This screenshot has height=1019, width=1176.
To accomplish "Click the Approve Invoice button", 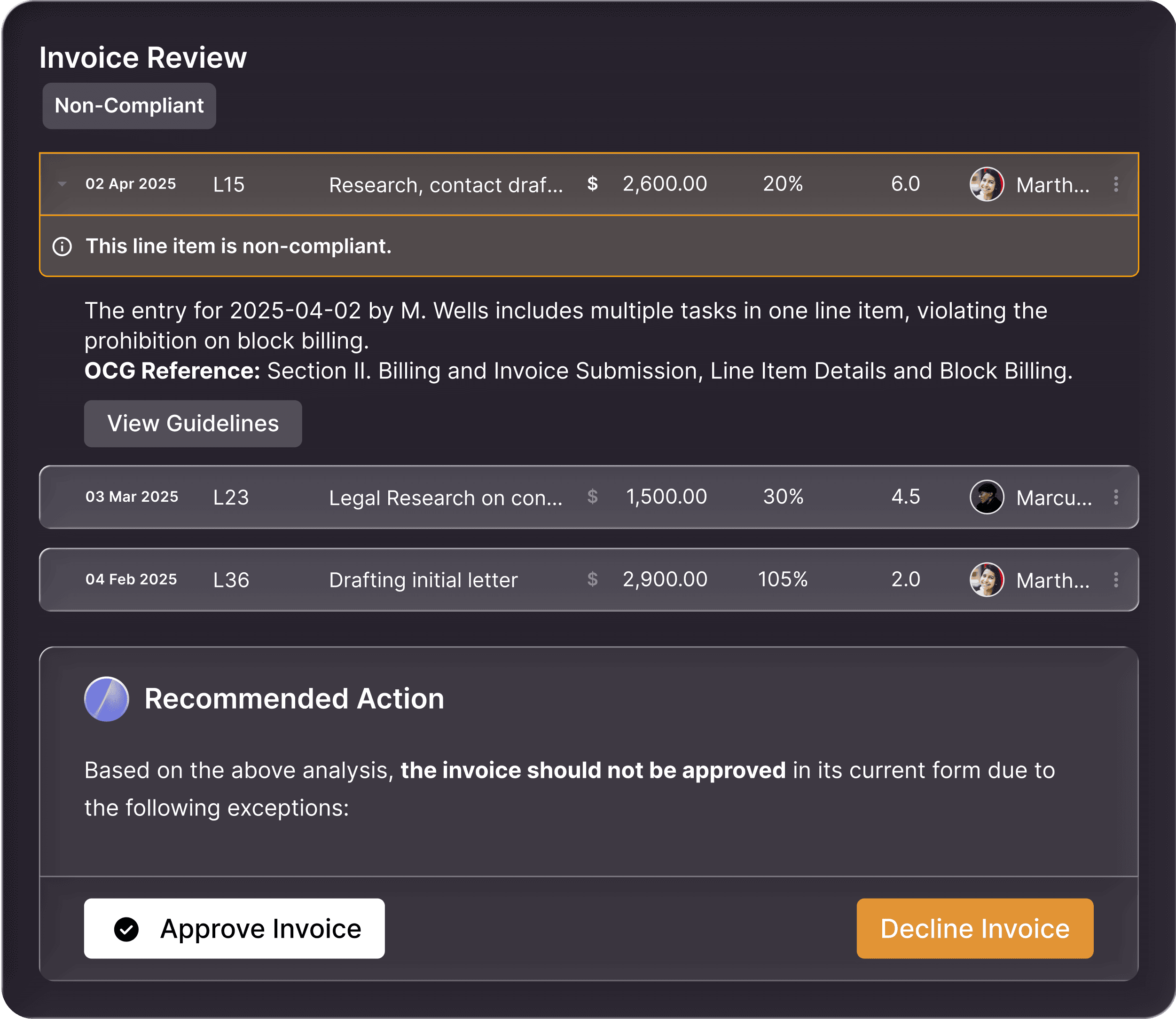I will pyautogui.click(x=234, y=928).
